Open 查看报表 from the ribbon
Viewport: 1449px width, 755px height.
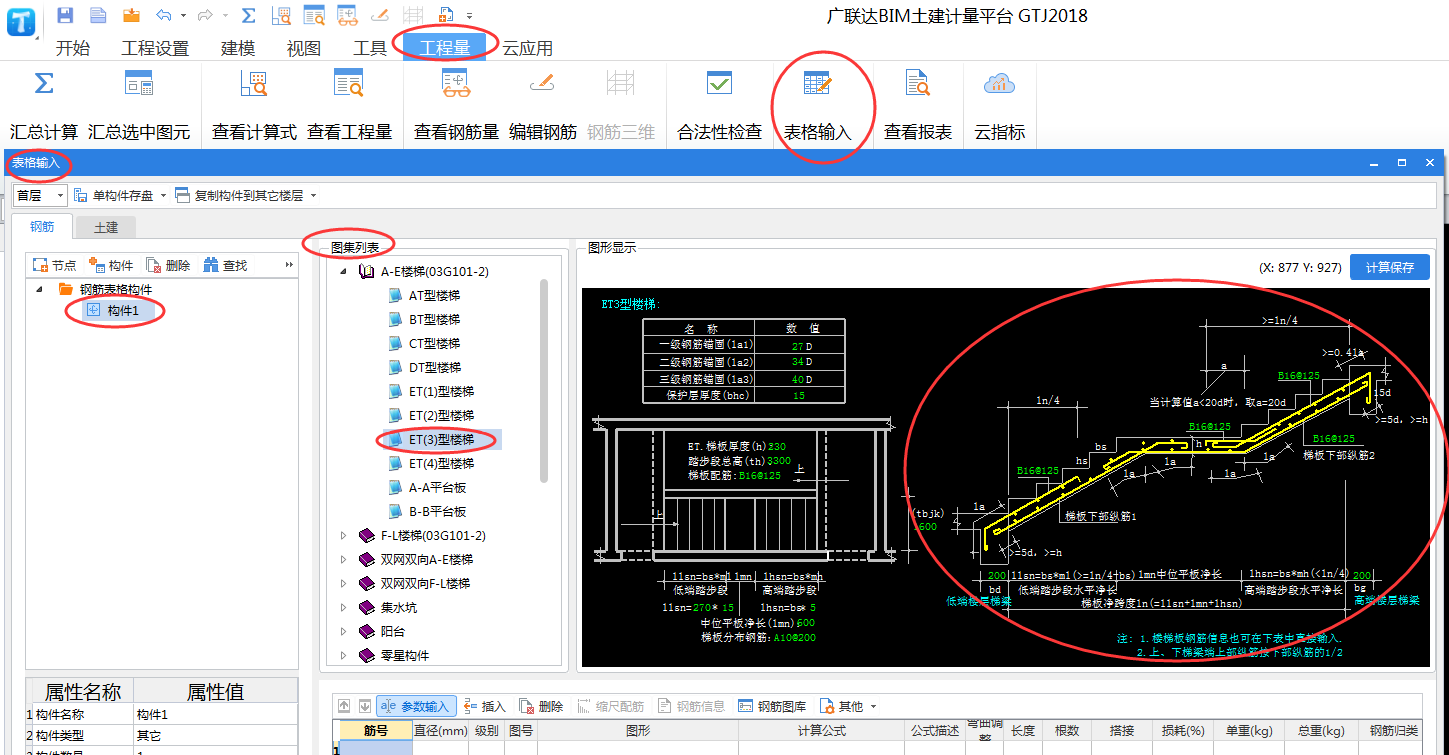point(918,105)
